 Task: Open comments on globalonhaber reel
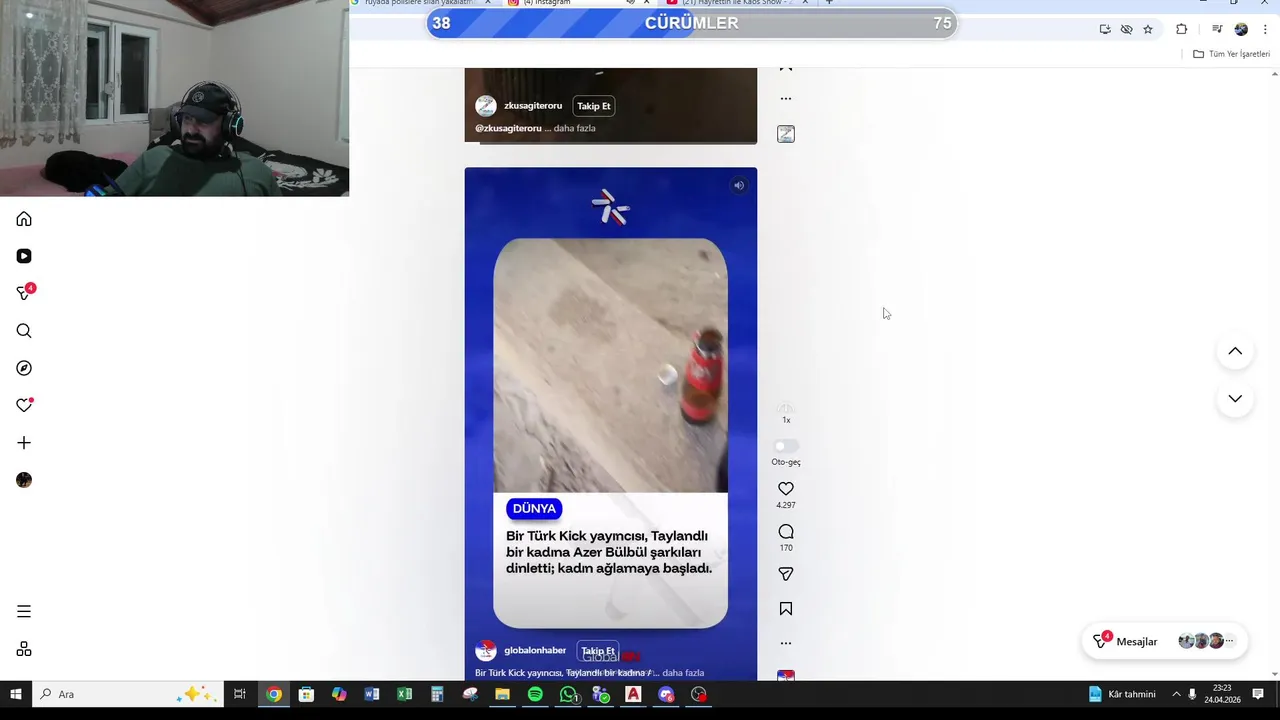pyautogui.click(x=786, y=532)
